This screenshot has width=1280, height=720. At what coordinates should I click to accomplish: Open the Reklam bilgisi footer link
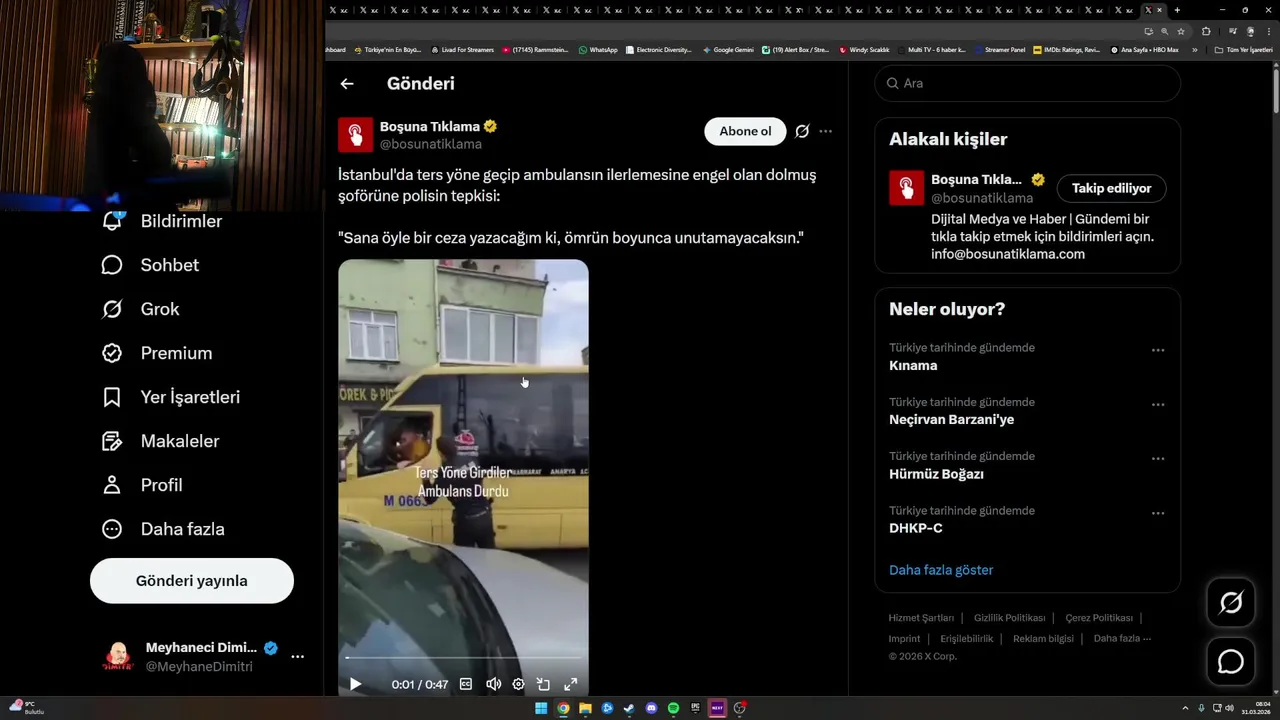(1043, 638)
